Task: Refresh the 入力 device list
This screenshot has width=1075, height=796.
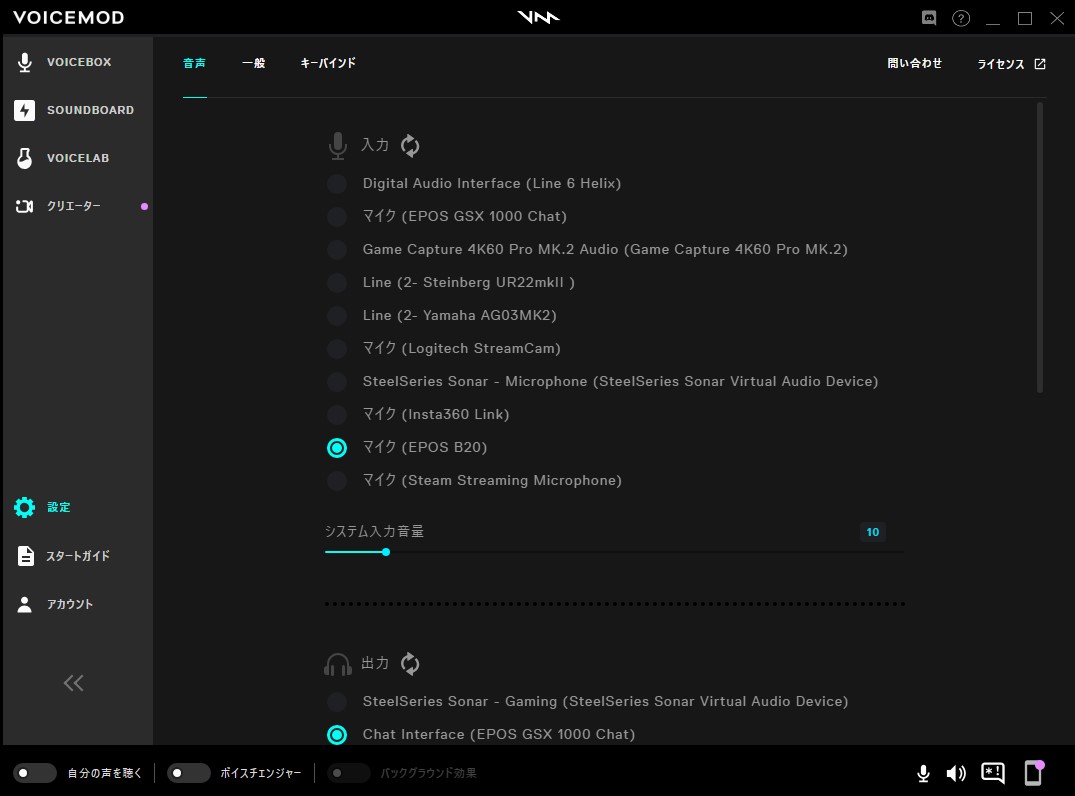Action: pos(410,145)
